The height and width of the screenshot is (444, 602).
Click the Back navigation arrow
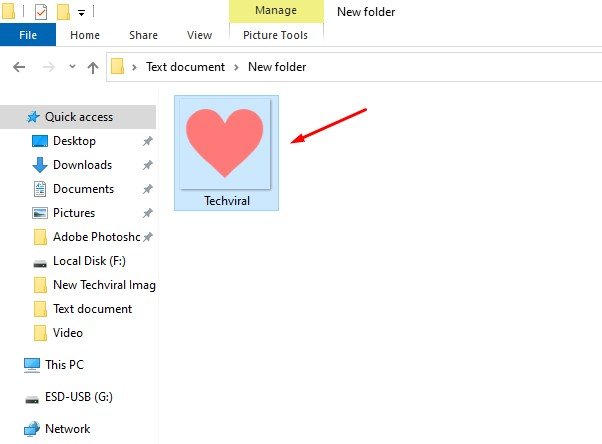pos(18,67)
